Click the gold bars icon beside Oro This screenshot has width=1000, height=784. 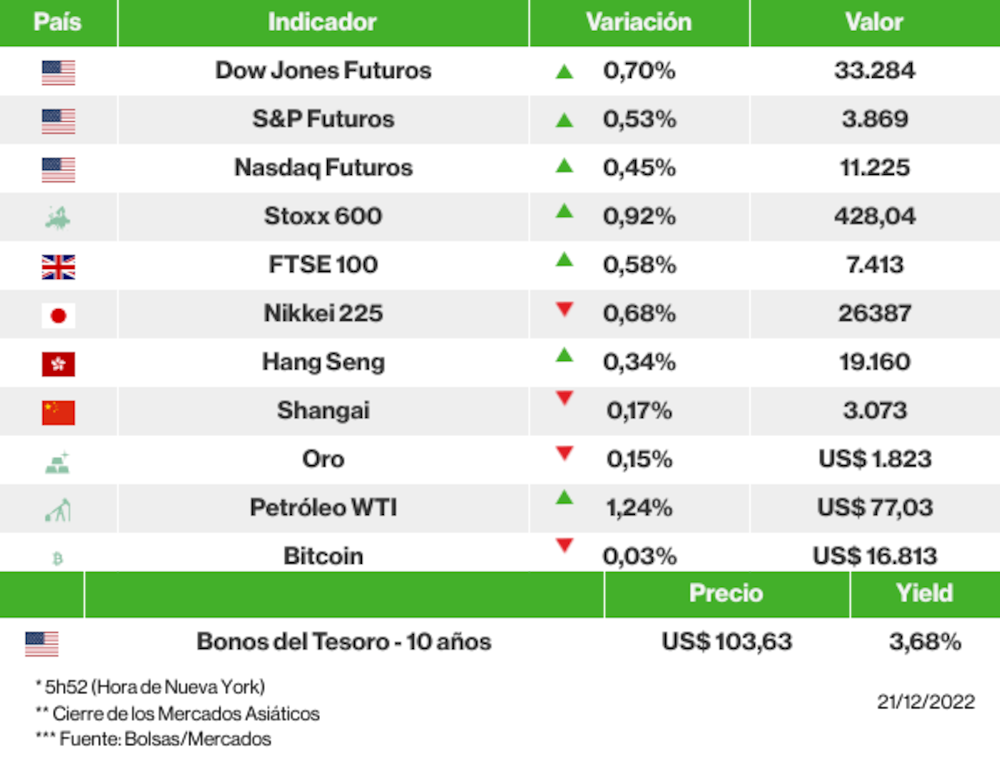(x=58, y=462)
